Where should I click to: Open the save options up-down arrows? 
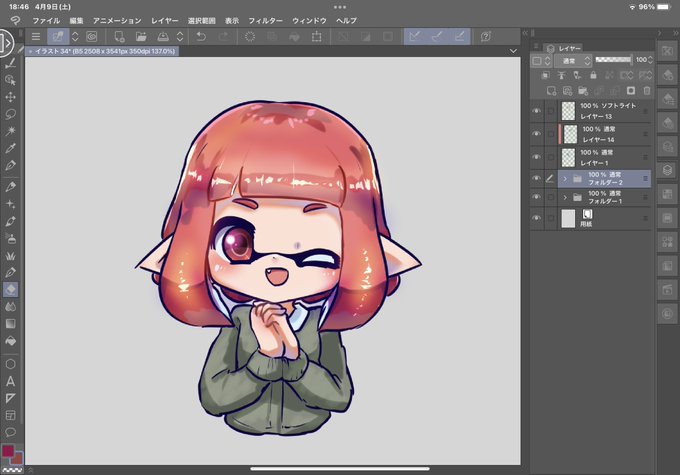[x=180, y=37]
